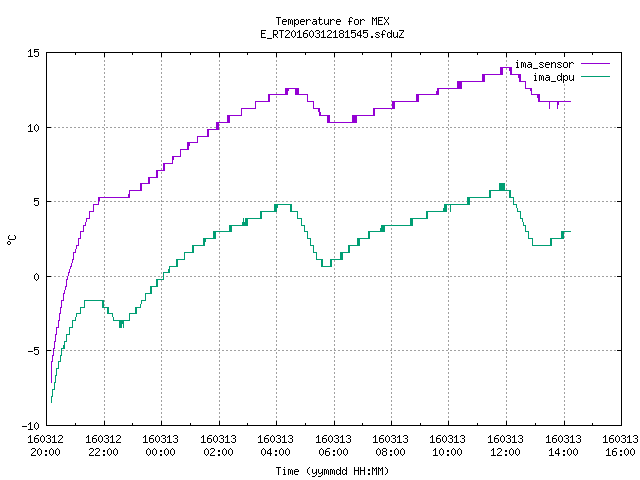Click the x-axis tick 160313 04:00
The image size is (640, 480).
click(x=276, y=445)
